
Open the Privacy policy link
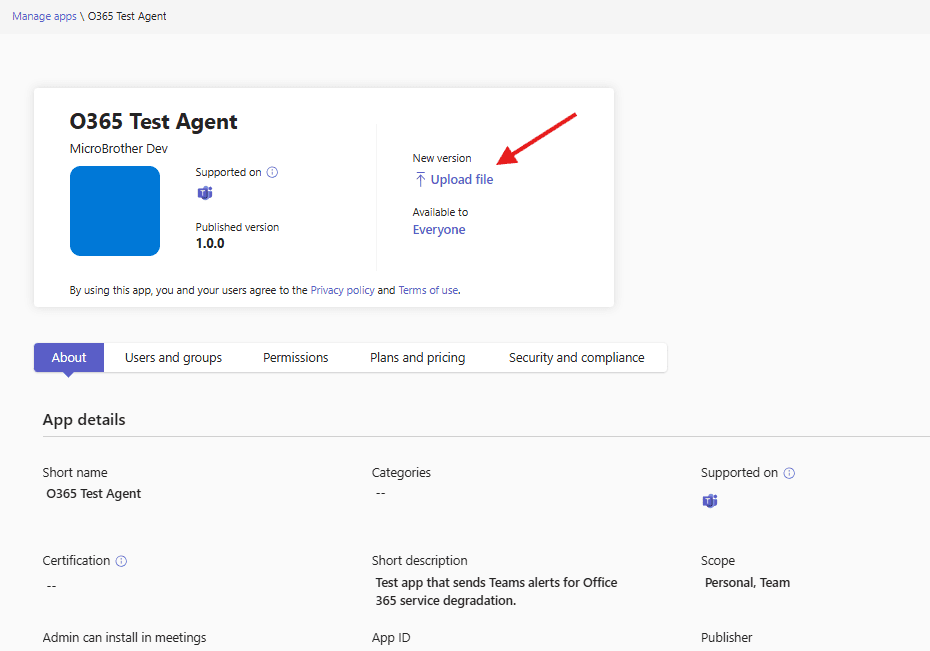coord(342,290)
